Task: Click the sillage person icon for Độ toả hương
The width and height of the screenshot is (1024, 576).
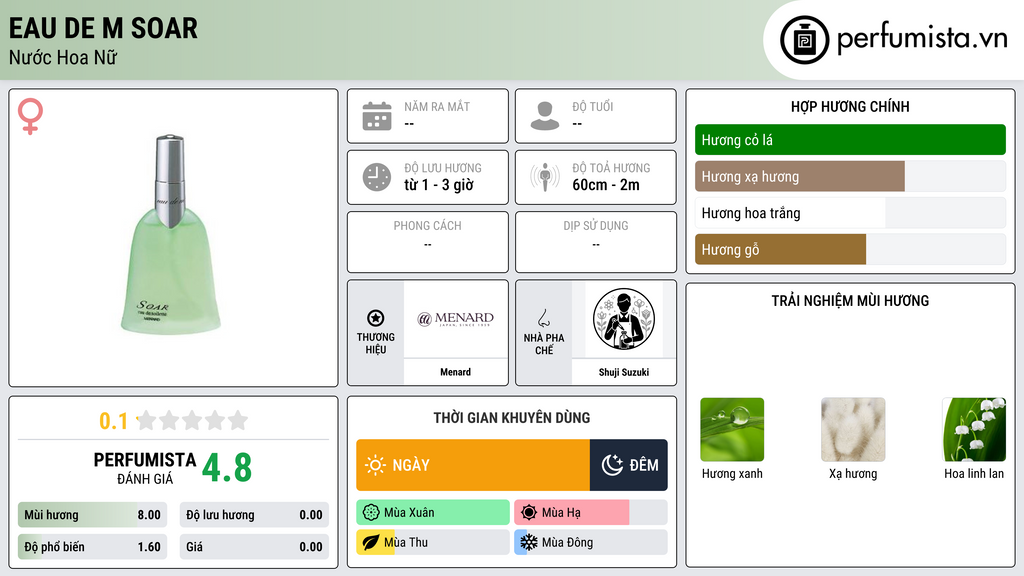Action: tap(545, 177)
